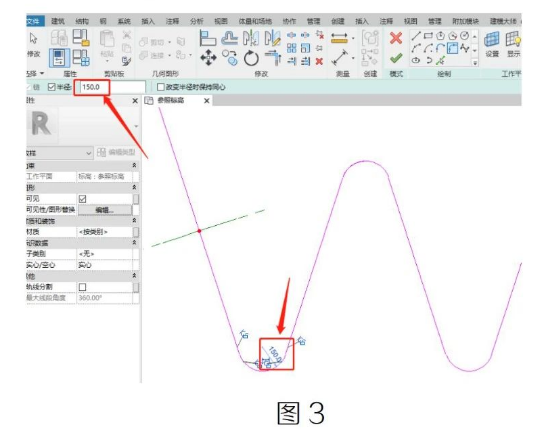
Task: Select the Mirror Draw Axis tool
Action: (272, 38)
